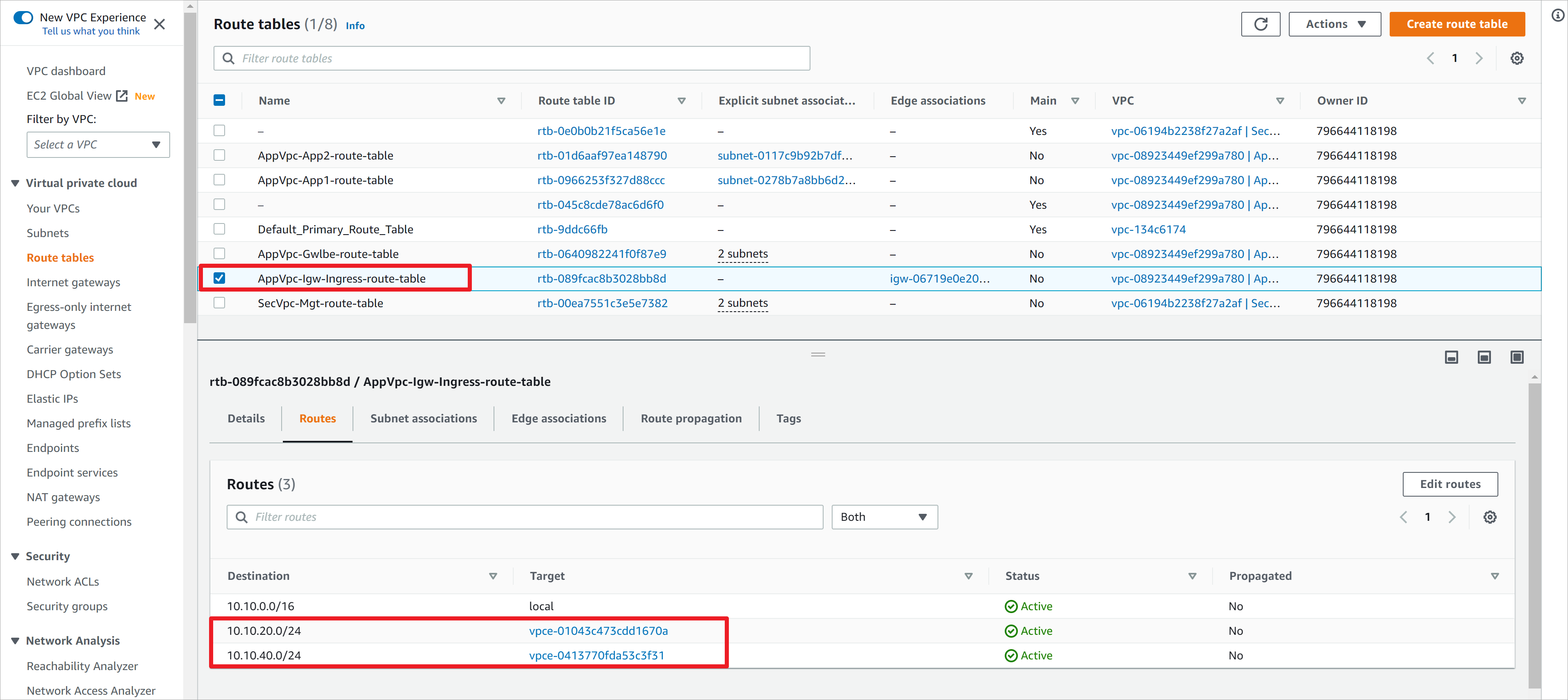
Task: Open the Select a VPC dropdown
Action: [x=98, y=145]
